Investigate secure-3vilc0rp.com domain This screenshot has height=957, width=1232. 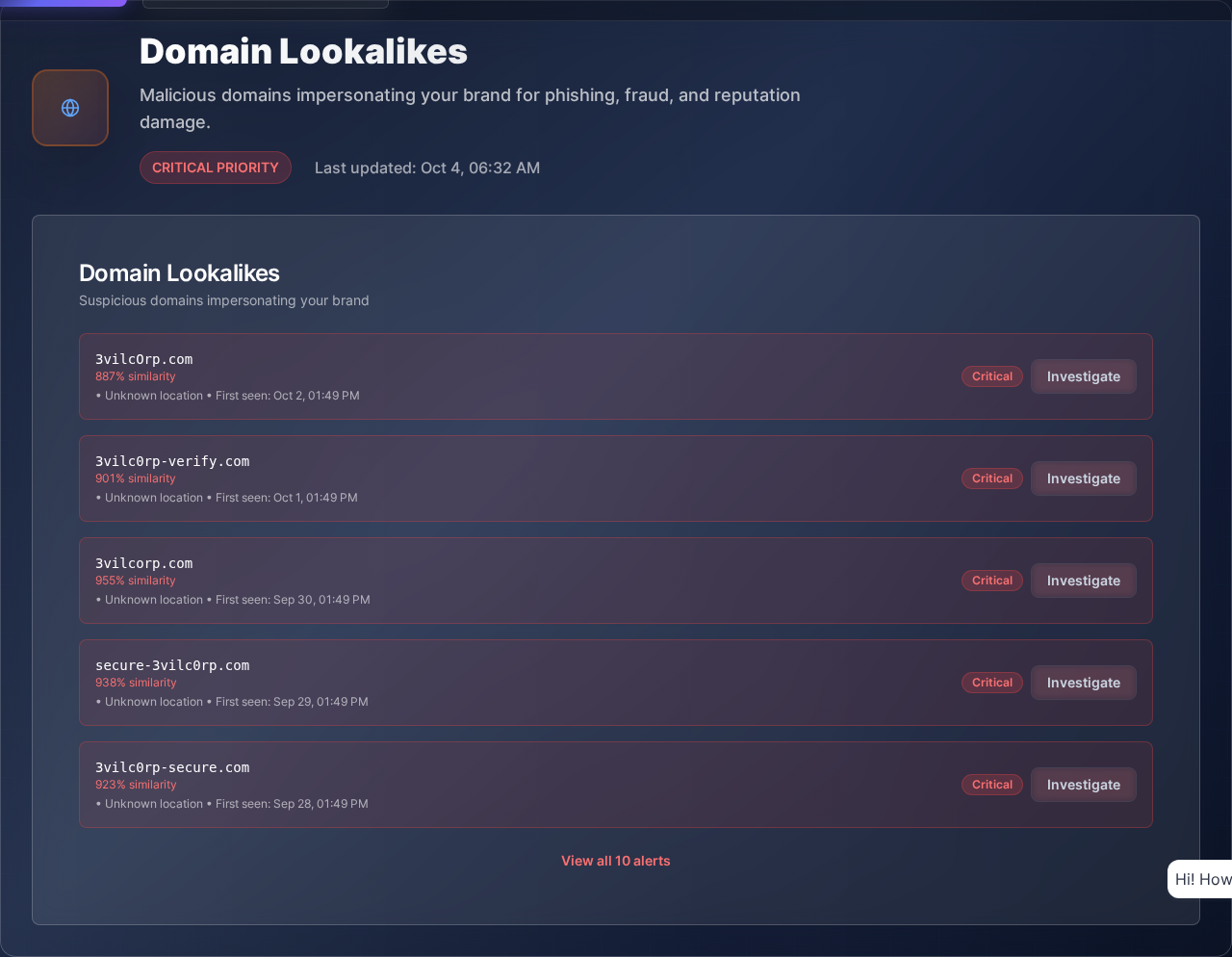1083,683
